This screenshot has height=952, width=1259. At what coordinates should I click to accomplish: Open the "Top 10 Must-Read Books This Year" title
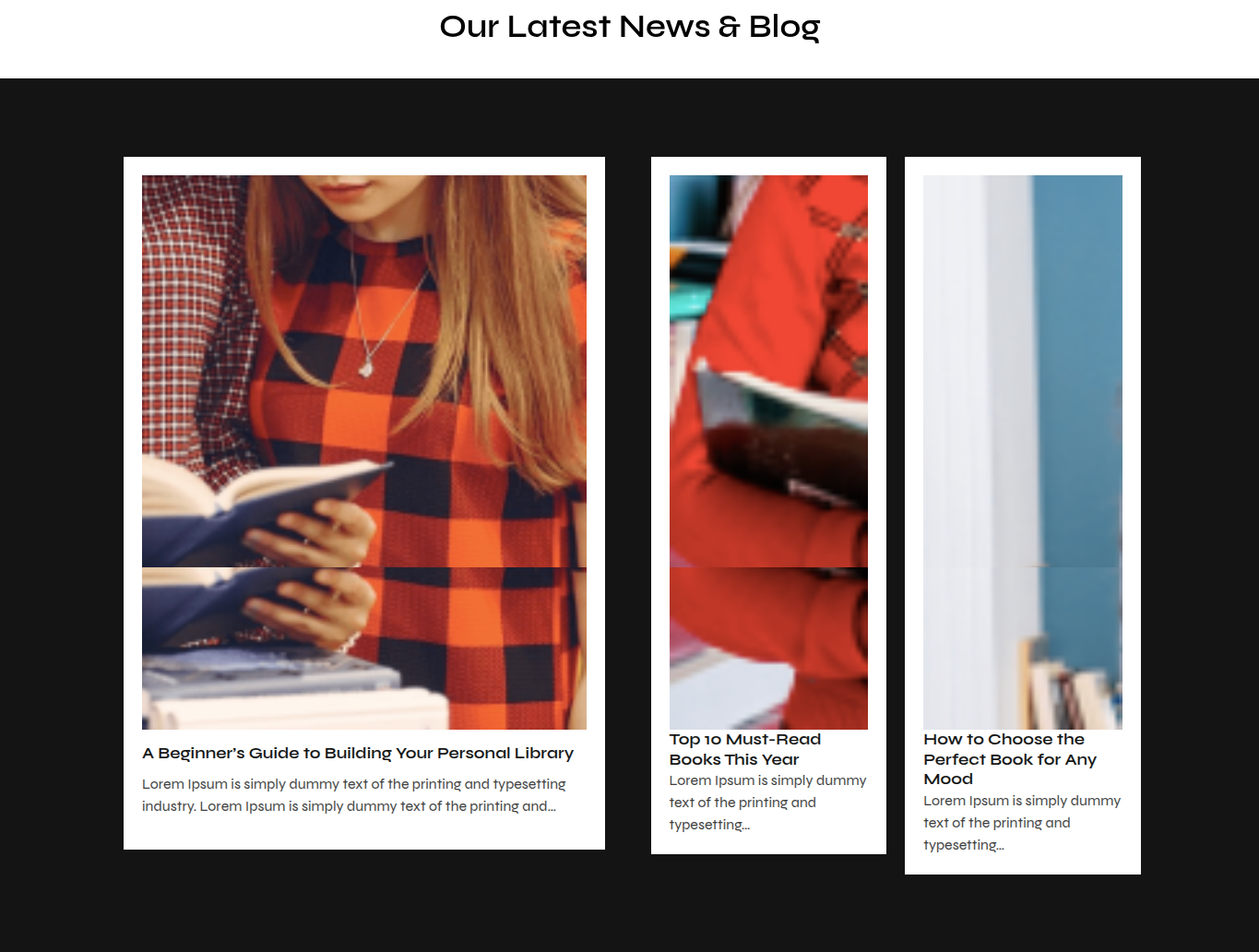745,749
